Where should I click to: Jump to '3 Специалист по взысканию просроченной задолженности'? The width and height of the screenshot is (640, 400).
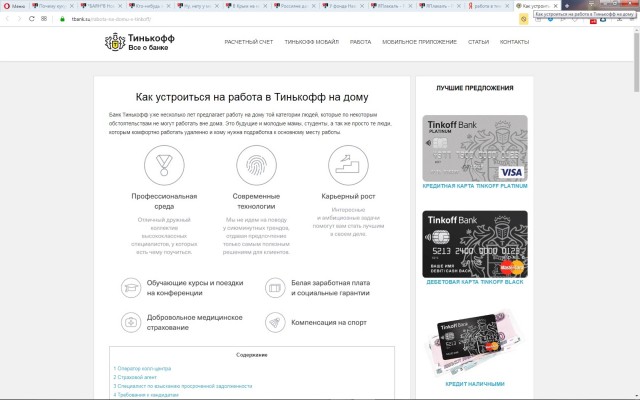[x=182, y=386]
